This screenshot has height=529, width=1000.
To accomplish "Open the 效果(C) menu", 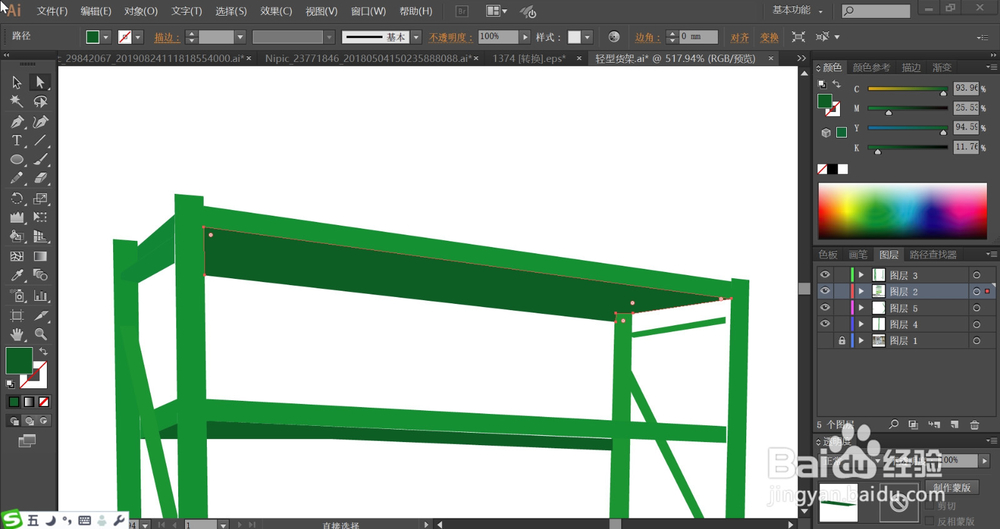I will point(276,11).
